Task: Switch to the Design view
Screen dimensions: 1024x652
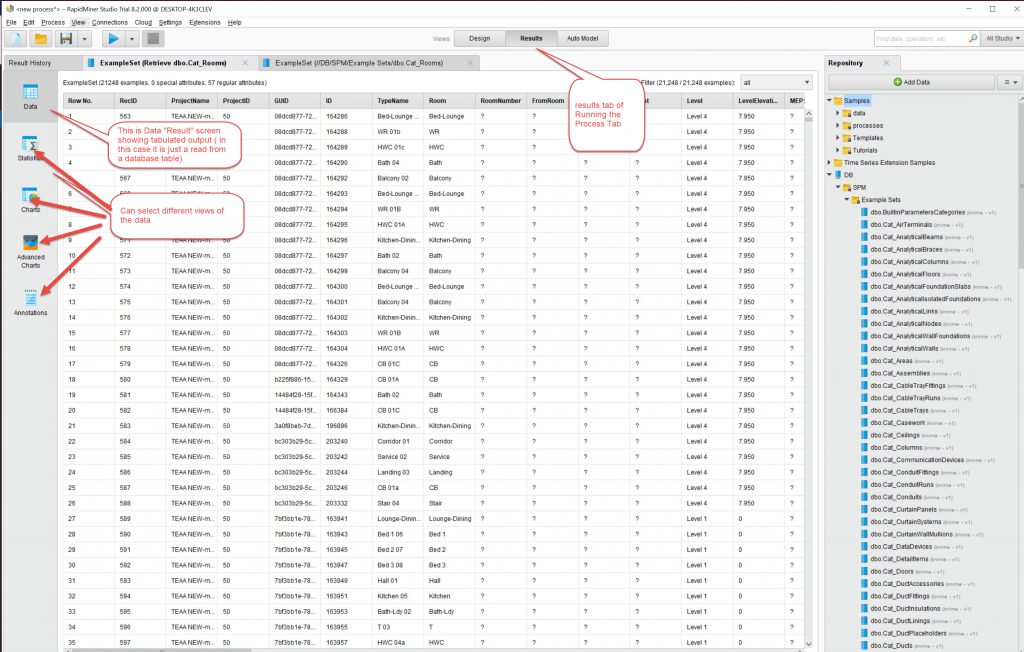Action: pyautogui.click(x=479, y=38)
